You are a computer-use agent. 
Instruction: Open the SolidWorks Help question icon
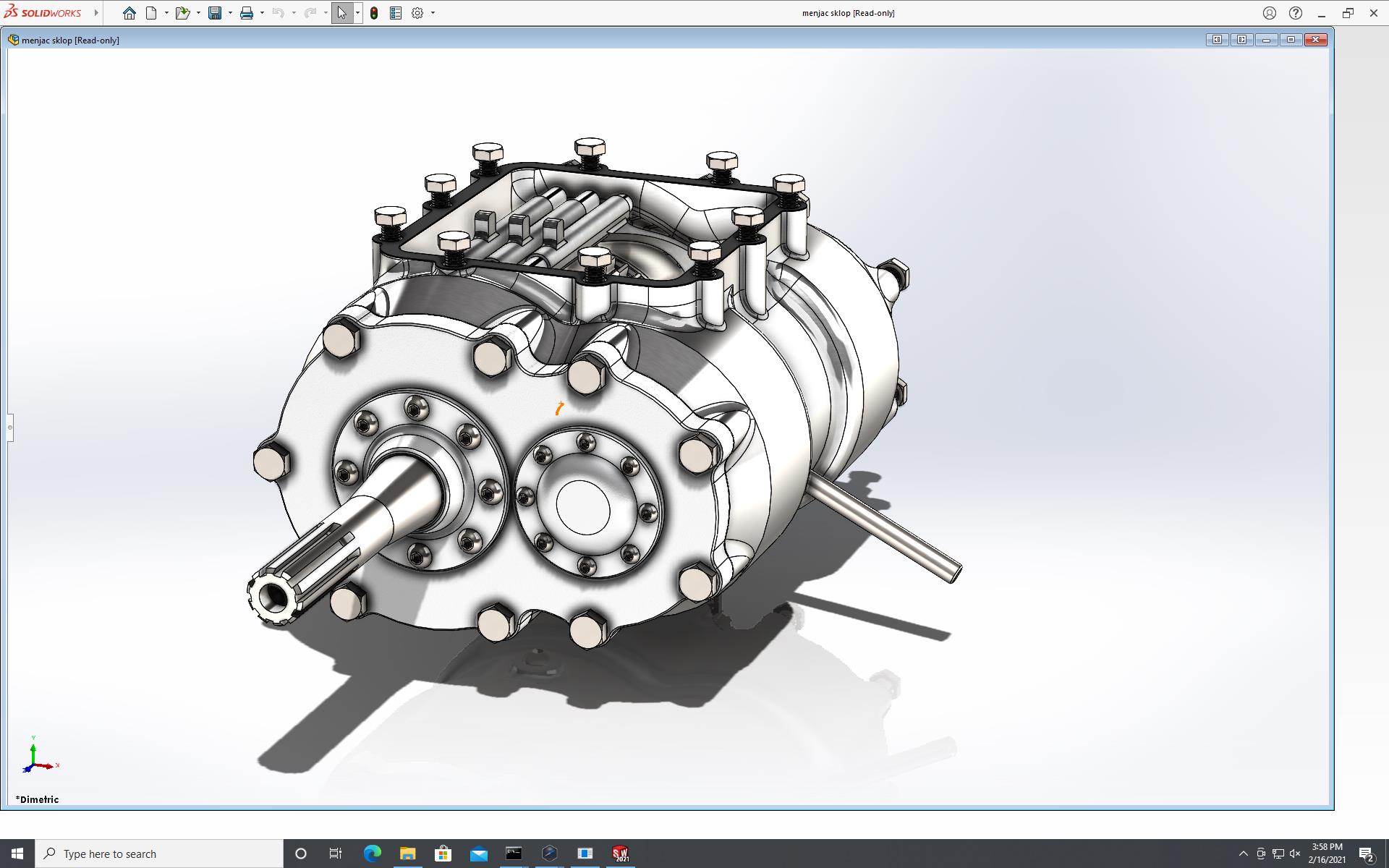[x=1296, y=13]
